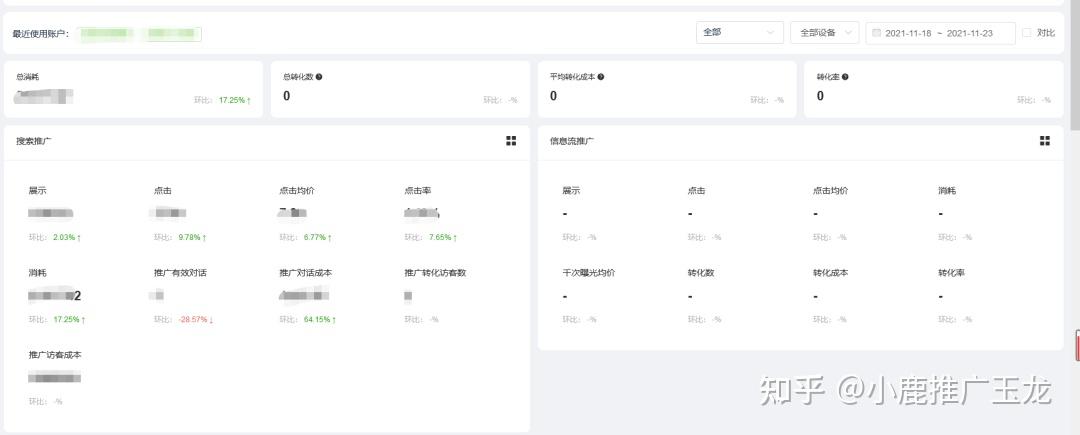Open date range 2021-11-18 ~ 2021-11-23 picker
Viewport: 1080px width, 435px height.
click(940, 33)
